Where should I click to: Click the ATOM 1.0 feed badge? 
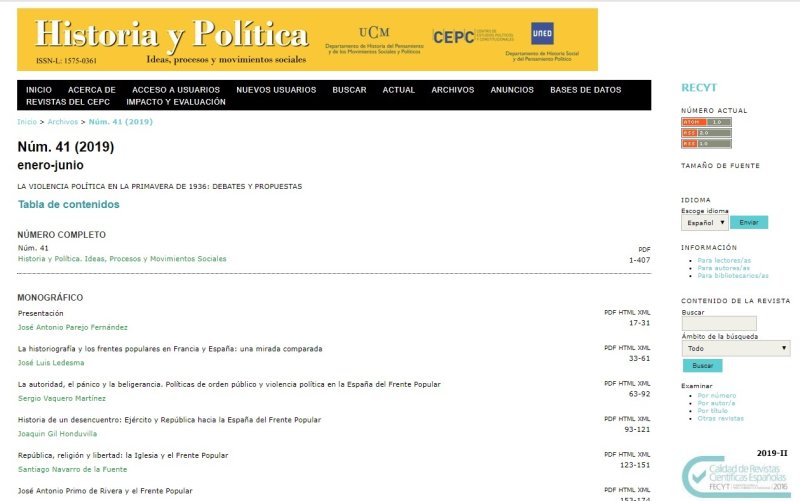706,122
